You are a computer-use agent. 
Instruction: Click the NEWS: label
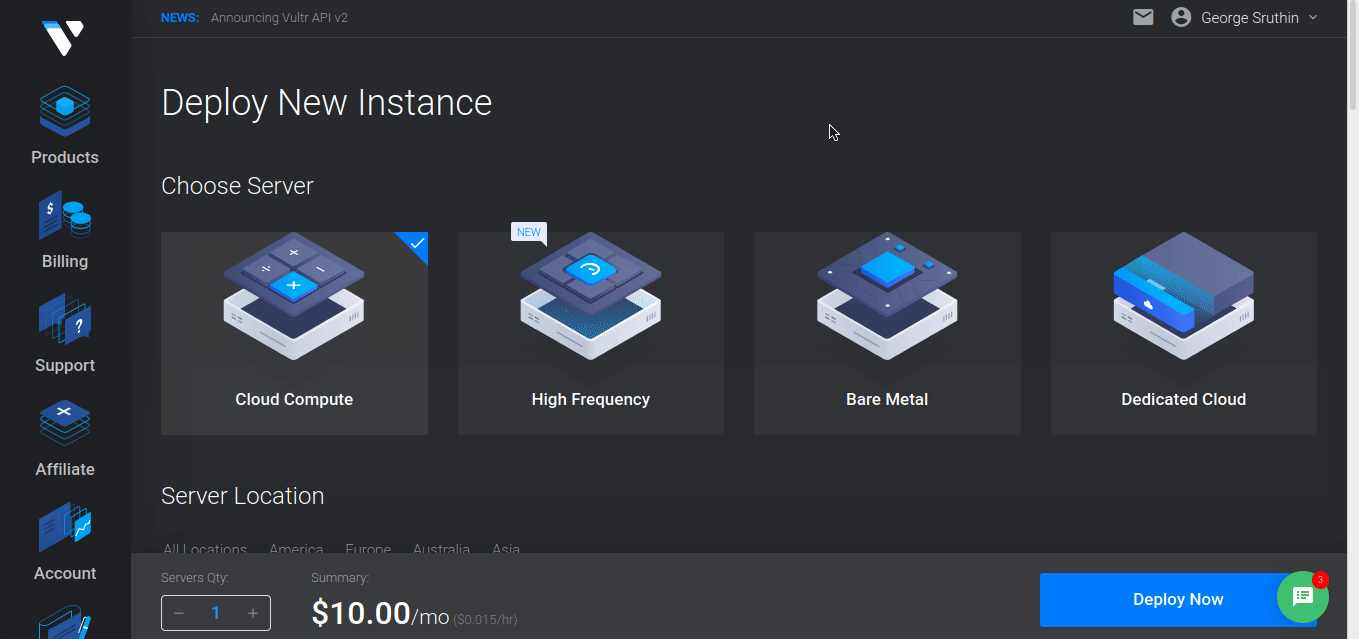click(180, 18)
